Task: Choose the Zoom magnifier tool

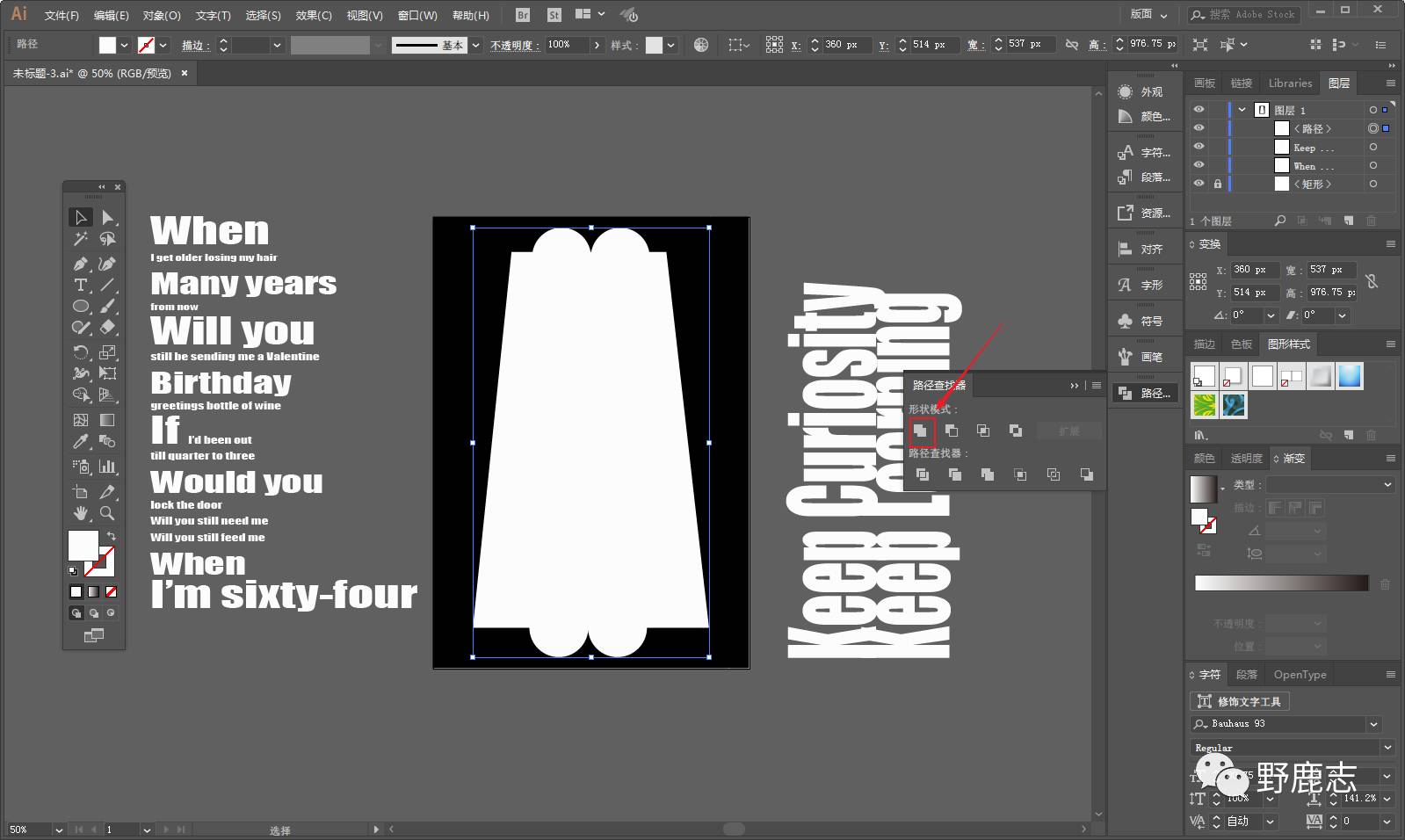Action: 107,513
